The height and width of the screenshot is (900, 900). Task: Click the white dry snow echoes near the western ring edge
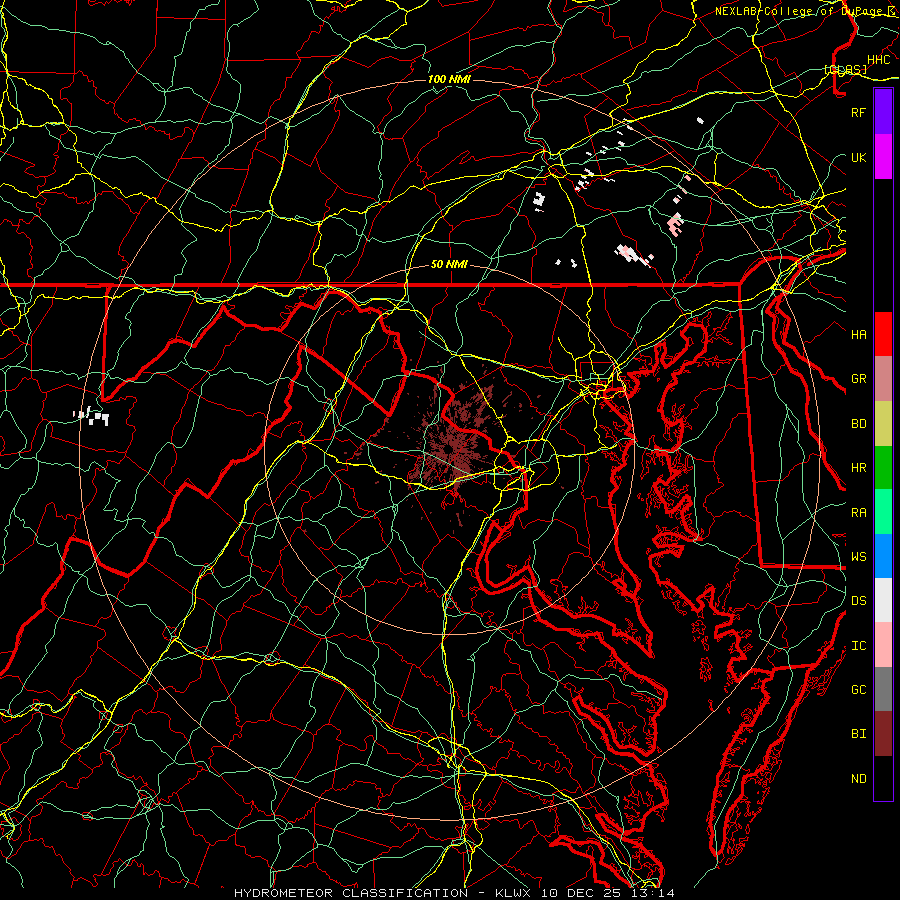(92, 416)
